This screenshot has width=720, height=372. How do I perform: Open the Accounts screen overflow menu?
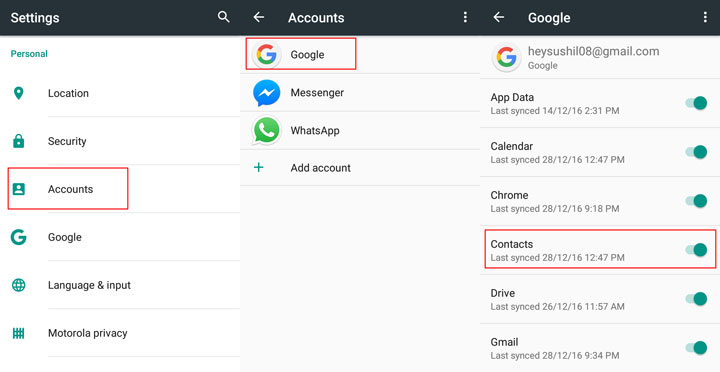(x=465, y=17)
